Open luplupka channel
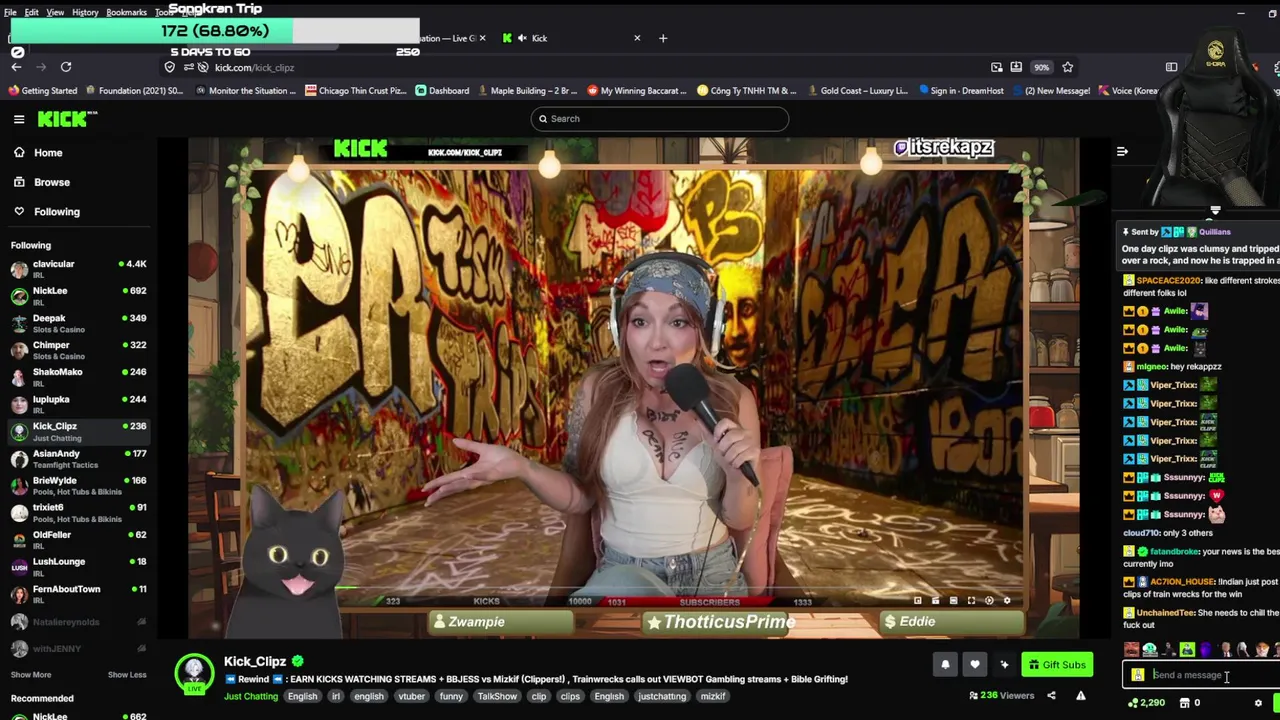1280x720 pixels. tap(78, 404)
